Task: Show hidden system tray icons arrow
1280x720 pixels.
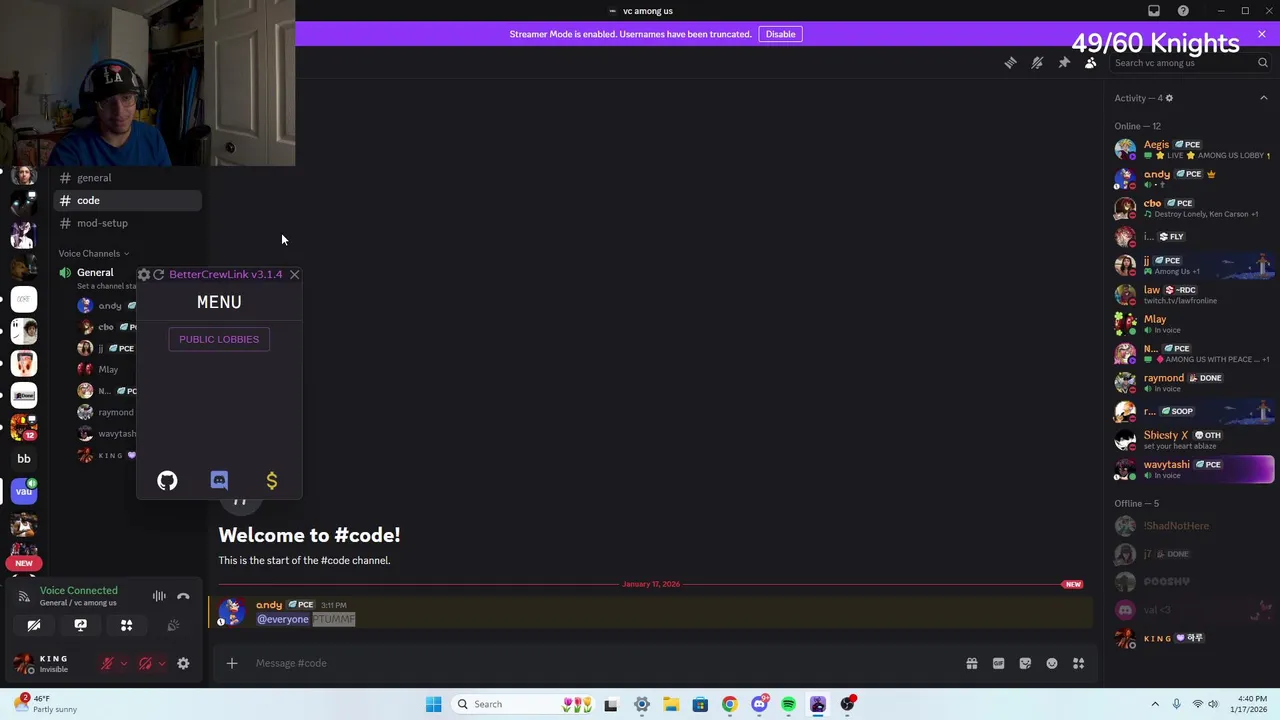Action: point(1155,704)
